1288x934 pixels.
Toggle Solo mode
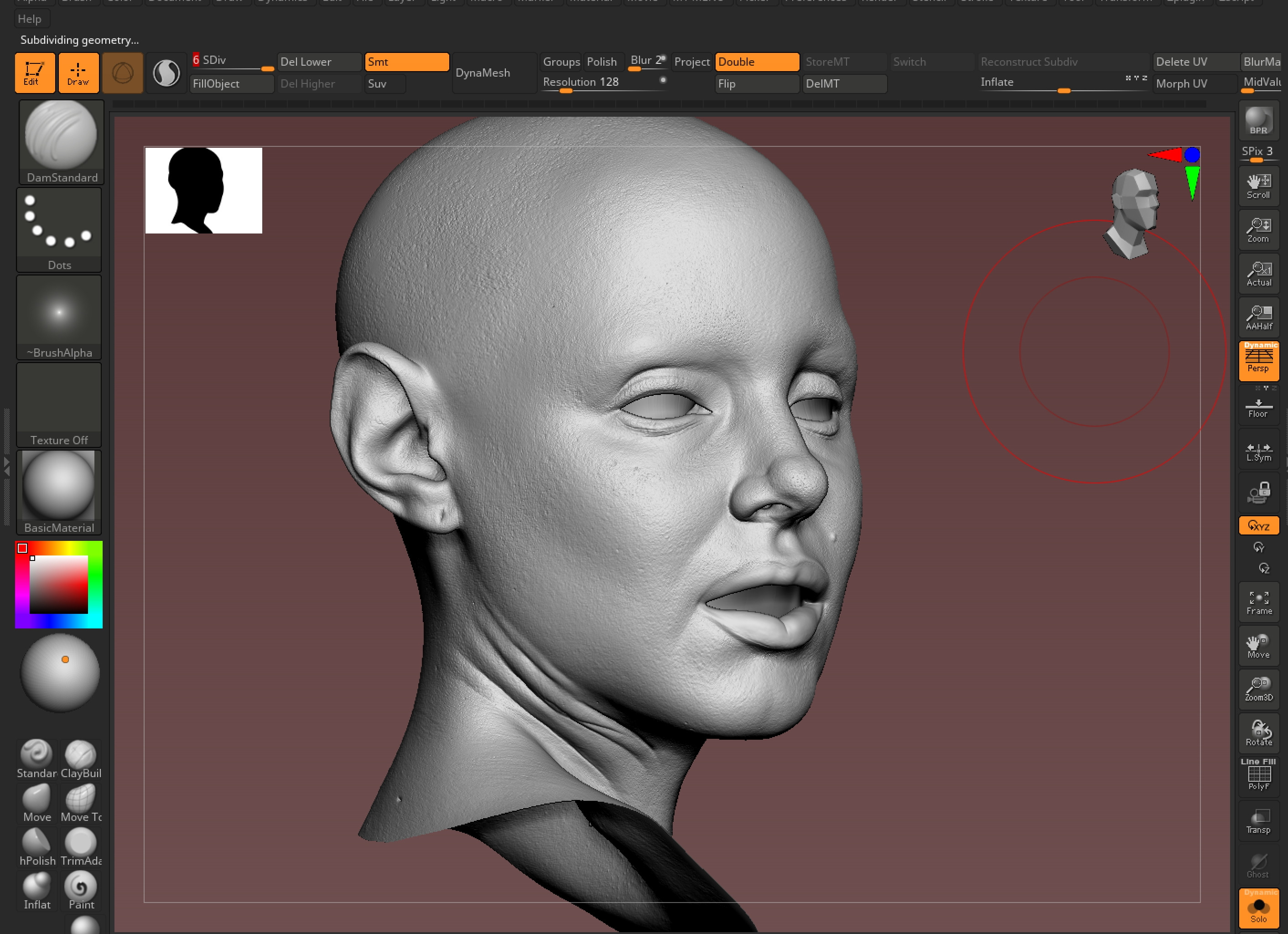[1258, 909]
